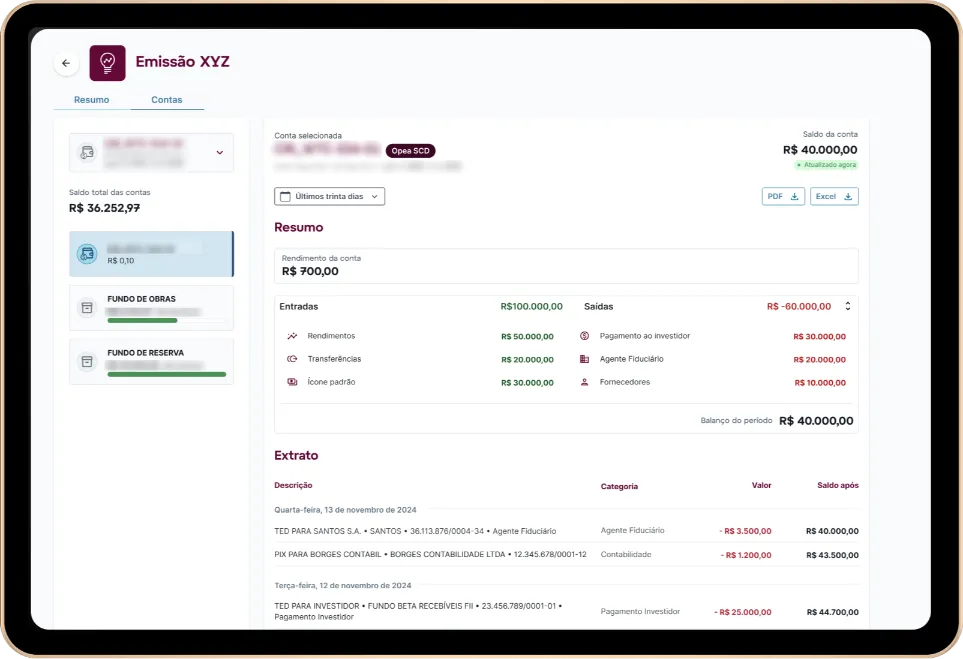Click the Transferências icon
The width and height of the screenshot is (963, 659).
(x=292, y=359)
